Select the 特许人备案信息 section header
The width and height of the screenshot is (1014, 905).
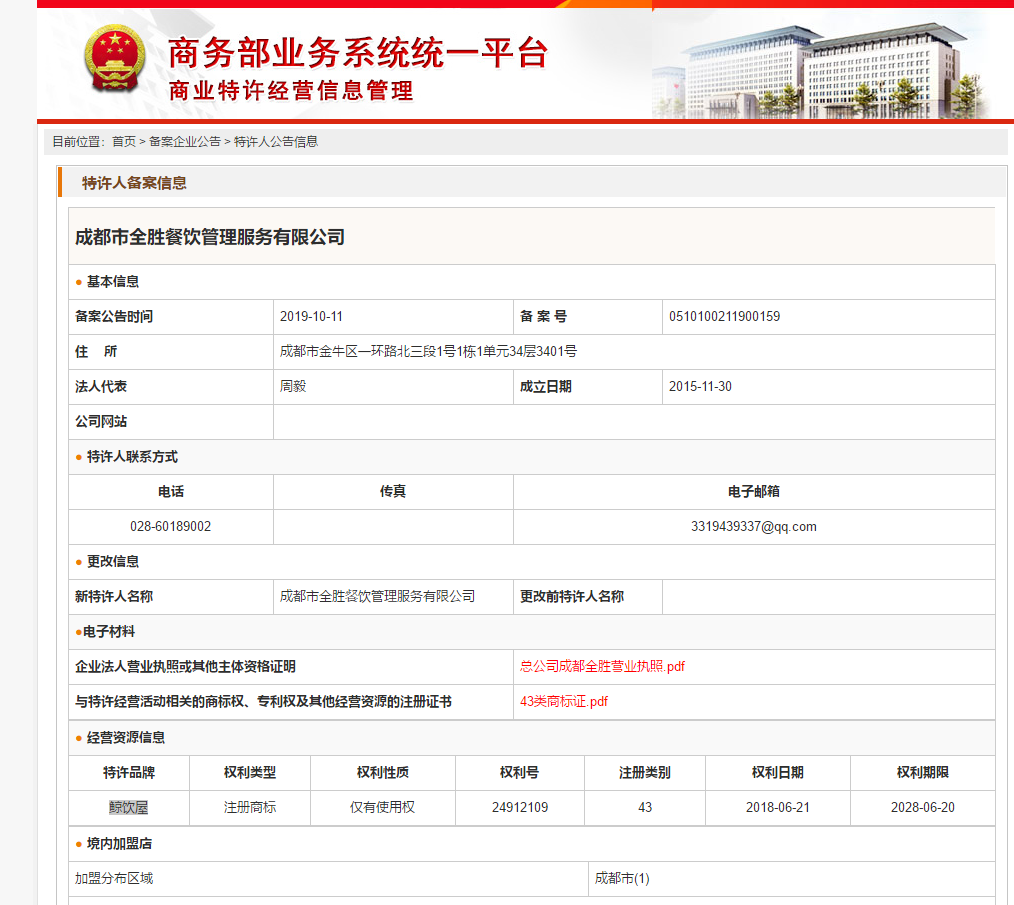click(x=134, y=183)
